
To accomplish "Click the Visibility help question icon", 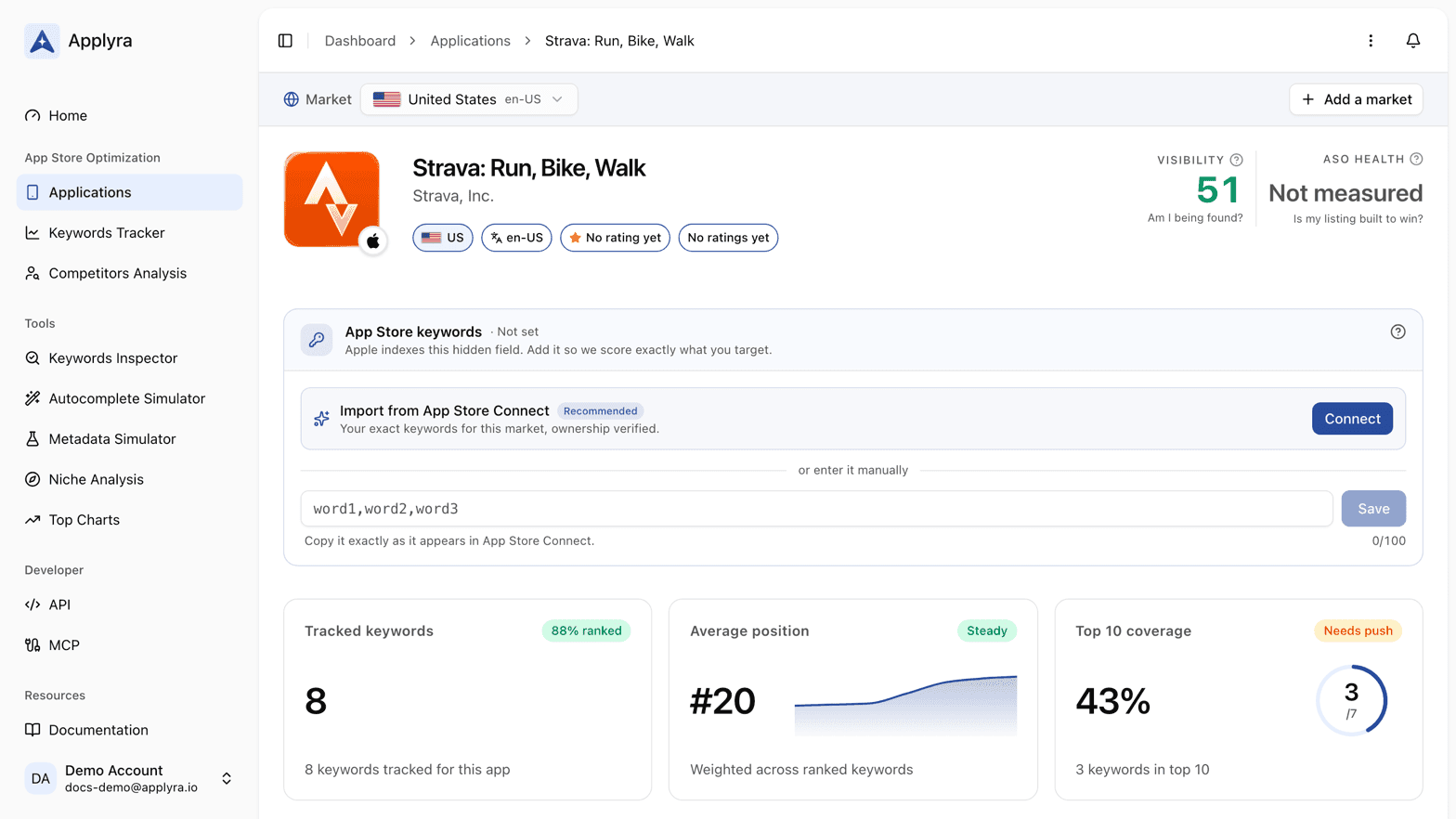I will point(1237,160).
